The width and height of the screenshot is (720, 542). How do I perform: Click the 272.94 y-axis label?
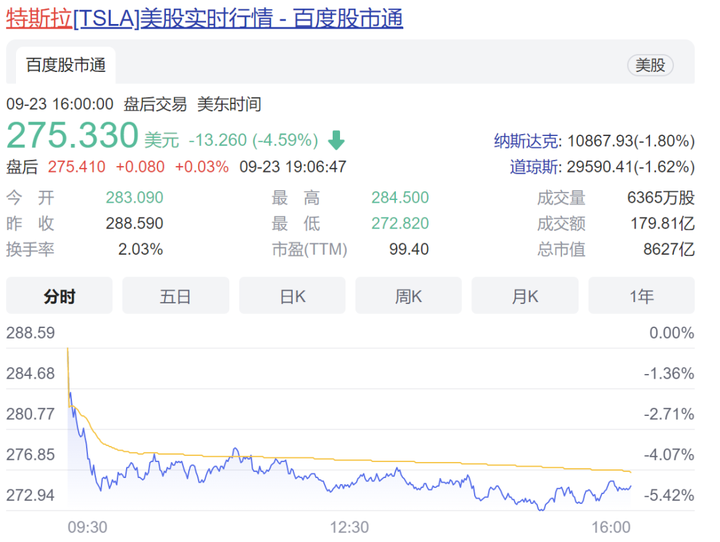pyautogui.click(x=30, y=495)
